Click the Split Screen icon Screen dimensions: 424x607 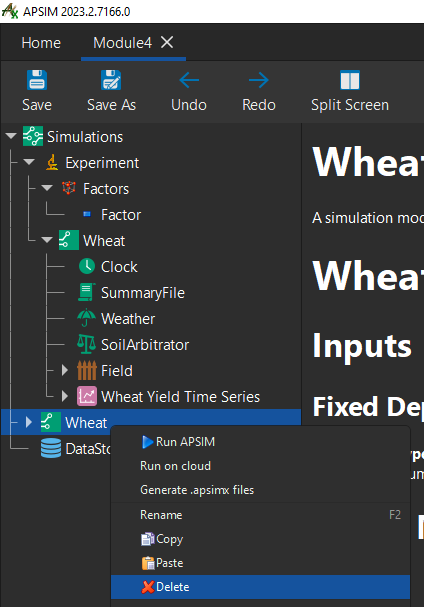click(350, 80)
